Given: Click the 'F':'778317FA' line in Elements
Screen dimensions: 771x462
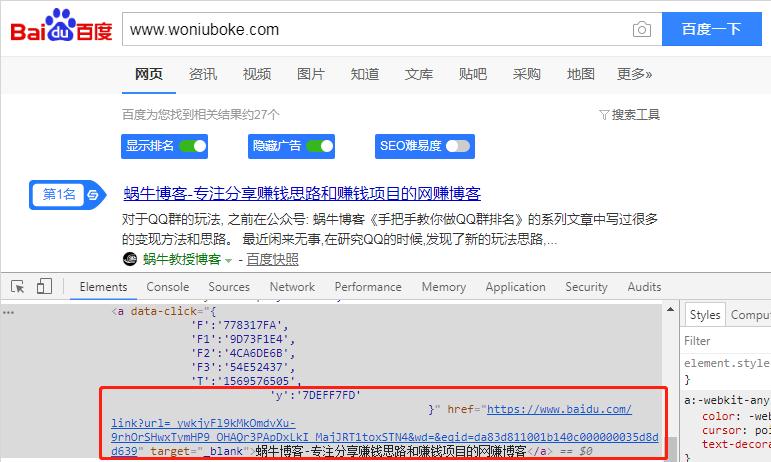Looking at the screenshot, I should click(x=239, y=325).
